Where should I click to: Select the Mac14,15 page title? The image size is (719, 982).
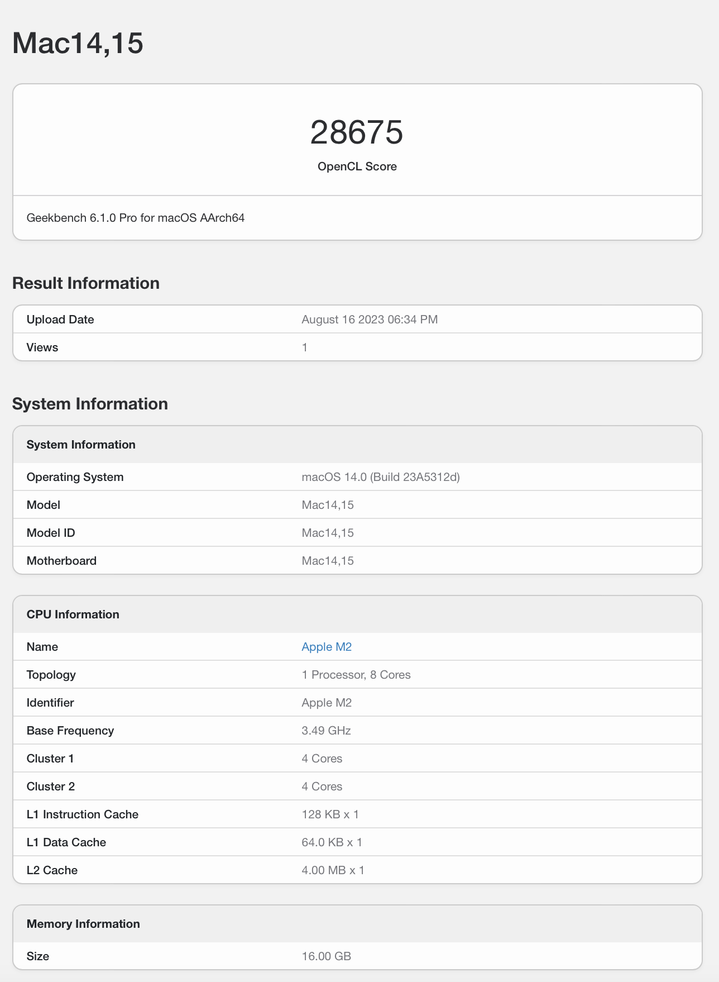[78, 43]
